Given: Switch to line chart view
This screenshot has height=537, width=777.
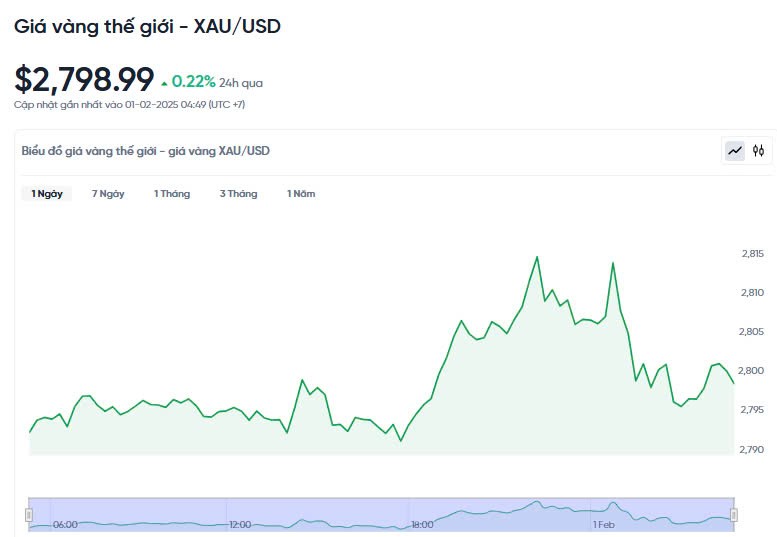Looking at the screenshot, I should (x=735, y=151).
